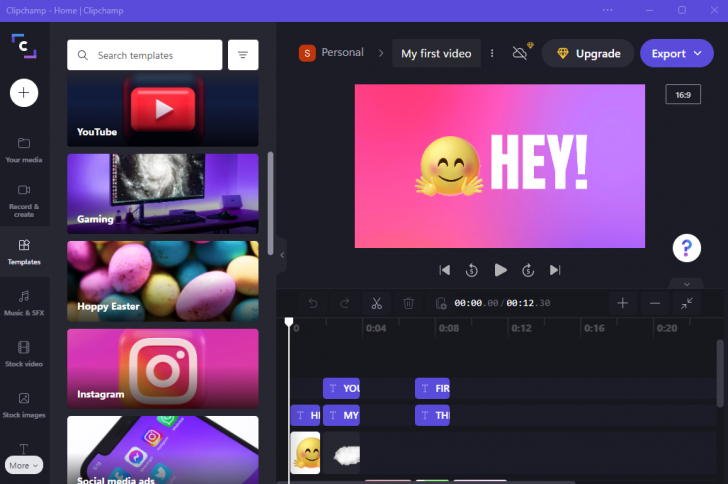Image resolution: width=728 pixels, height=484 pixels.
Task: Open the Music & SFX panel
Action: coord(24,303)
